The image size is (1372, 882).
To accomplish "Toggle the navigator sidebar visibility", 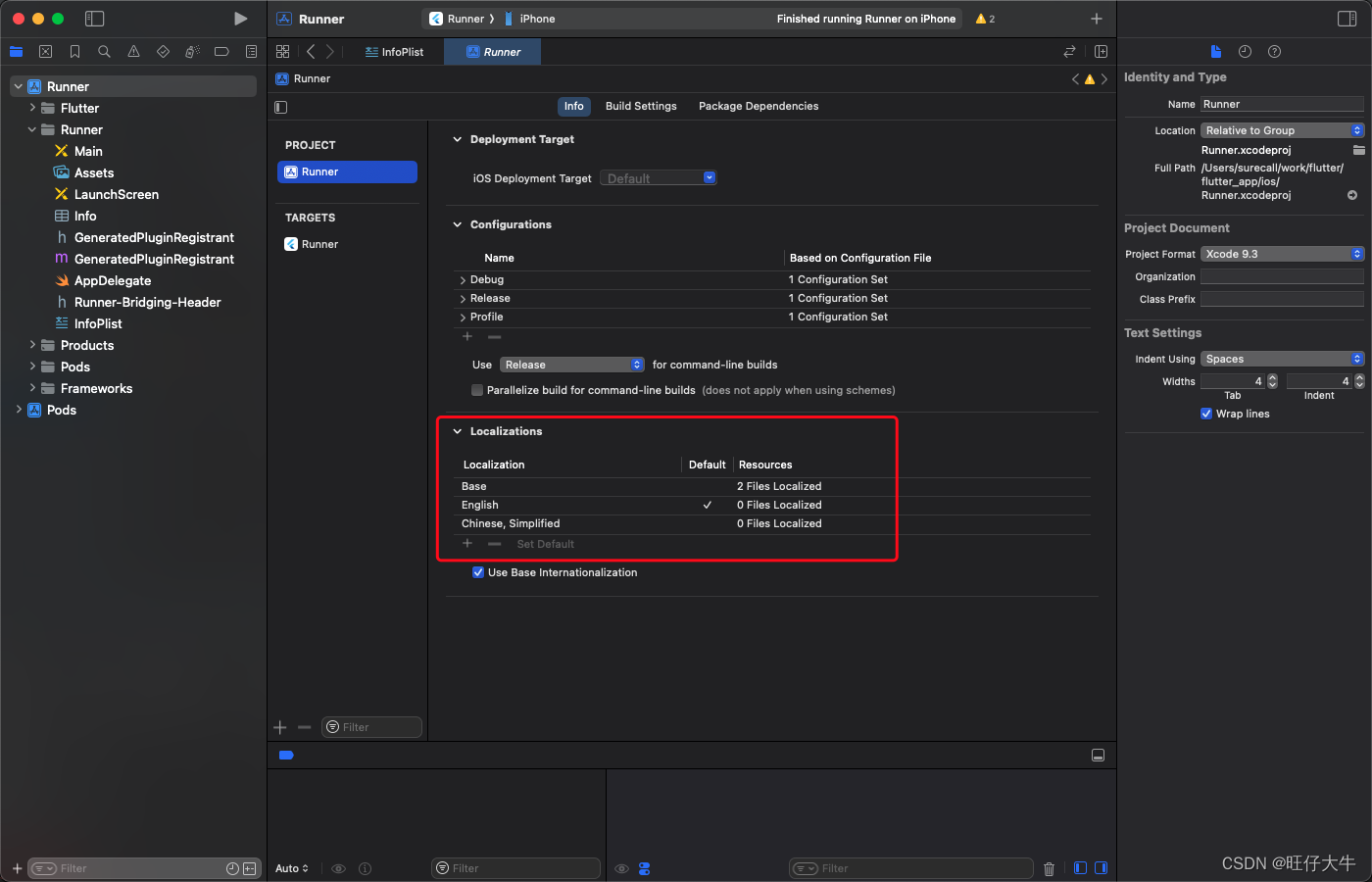I will [94, 19].
